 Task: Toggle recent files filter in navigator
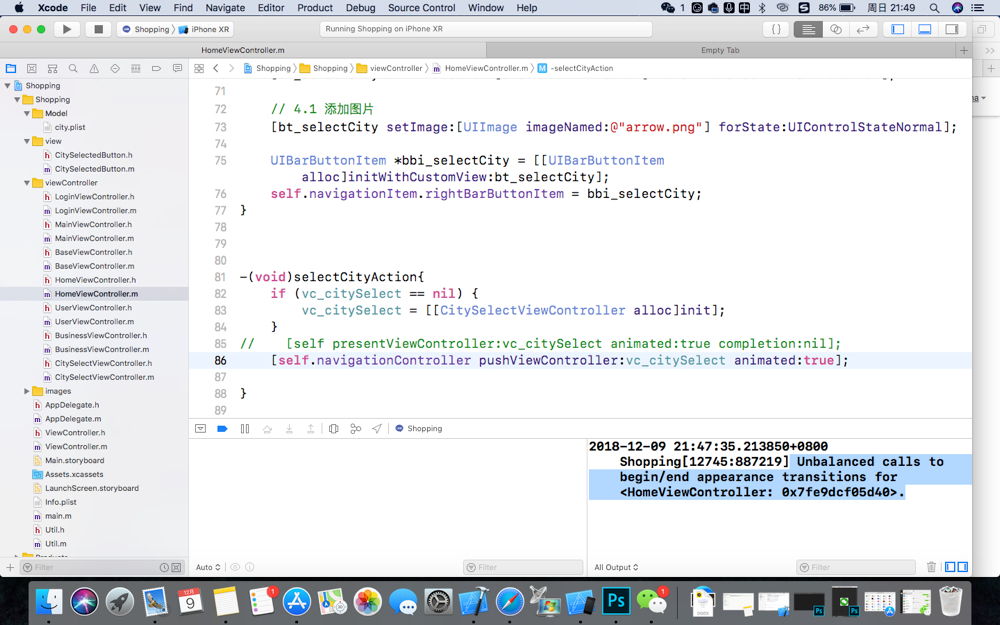point(165,567)
